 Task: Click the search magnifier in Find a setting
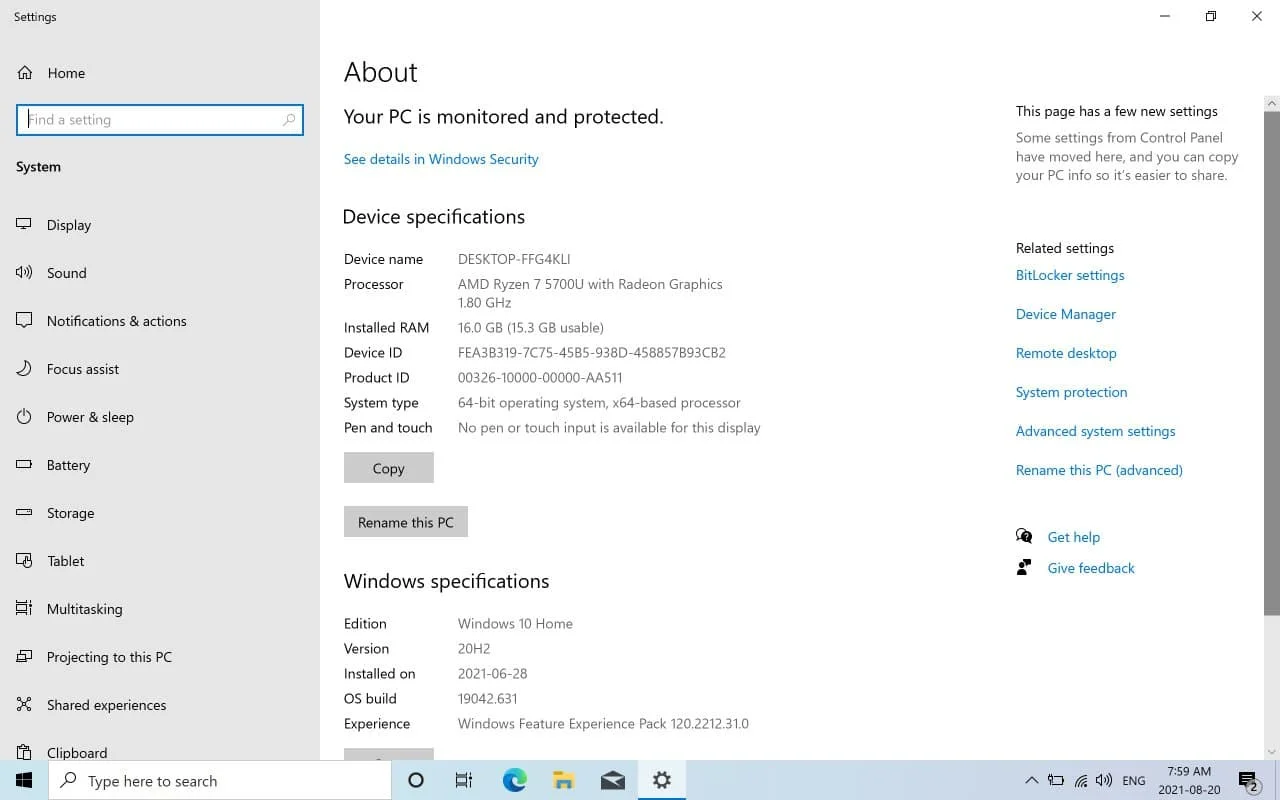289,120
